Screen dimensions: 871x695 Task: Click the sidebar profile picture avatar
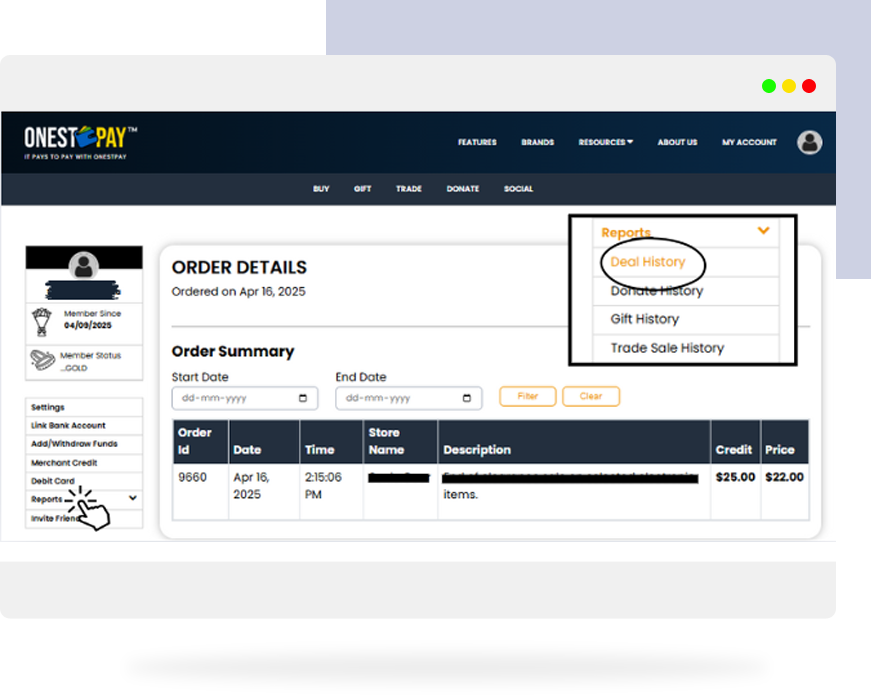[x=84, y=266]
